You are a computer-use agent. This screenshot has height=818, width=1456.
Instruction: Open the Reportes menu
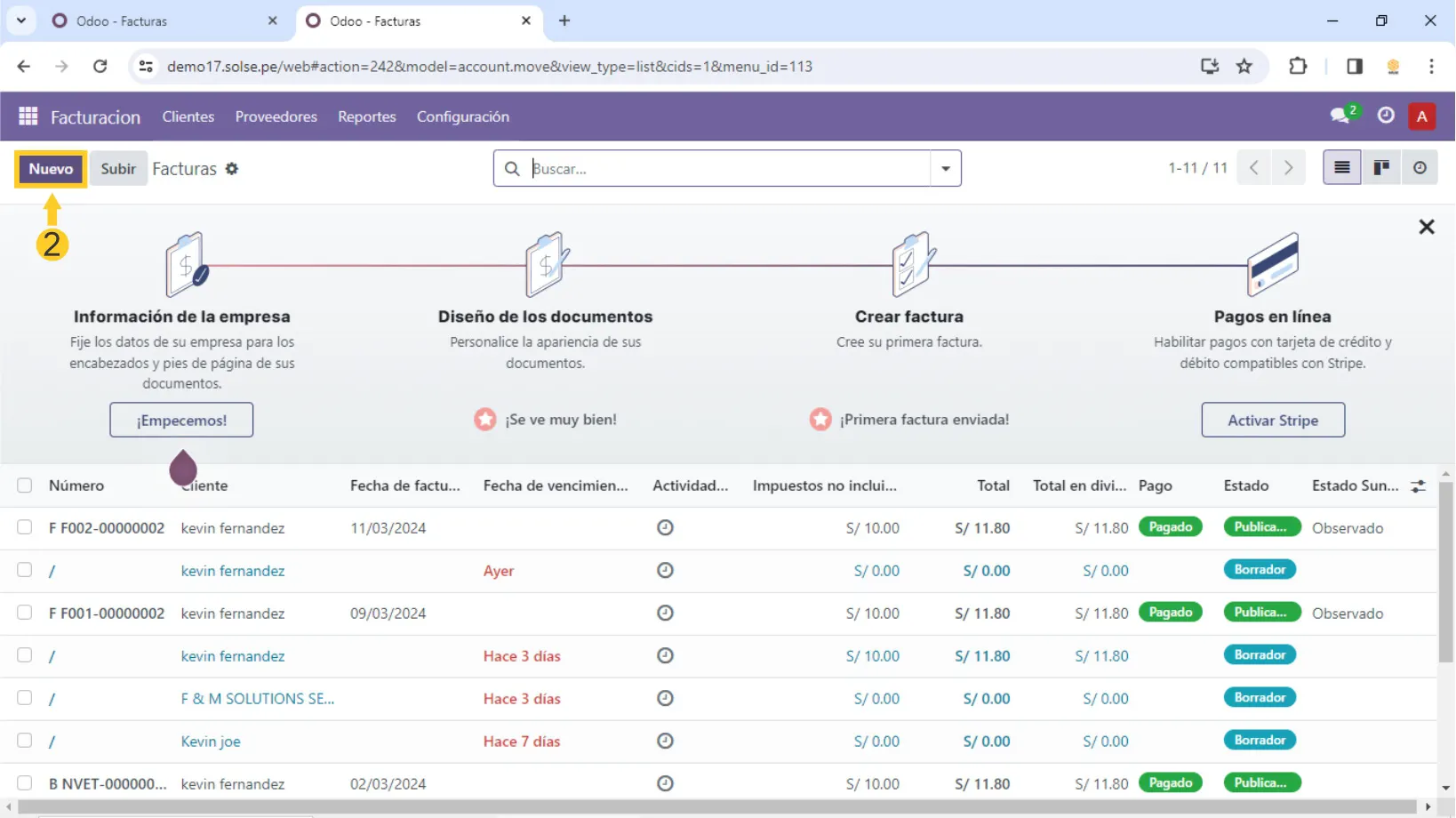tap(366, 116)
